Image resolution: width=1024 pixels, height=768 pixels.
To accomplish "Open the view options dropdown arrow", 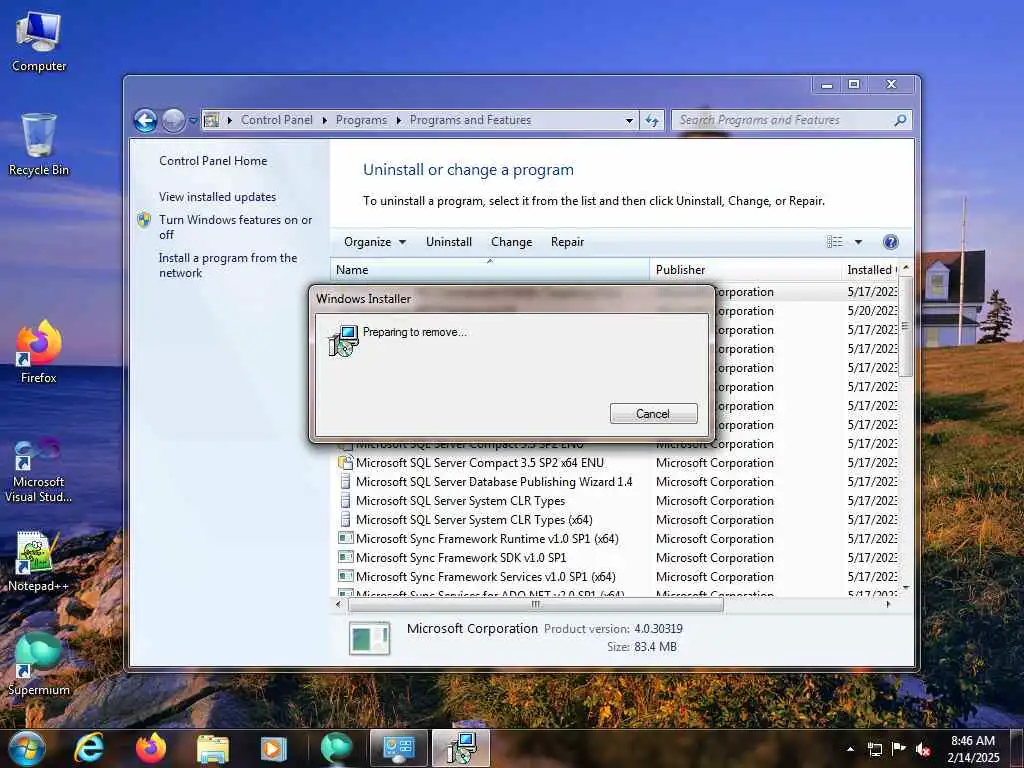I will [858, 242].
